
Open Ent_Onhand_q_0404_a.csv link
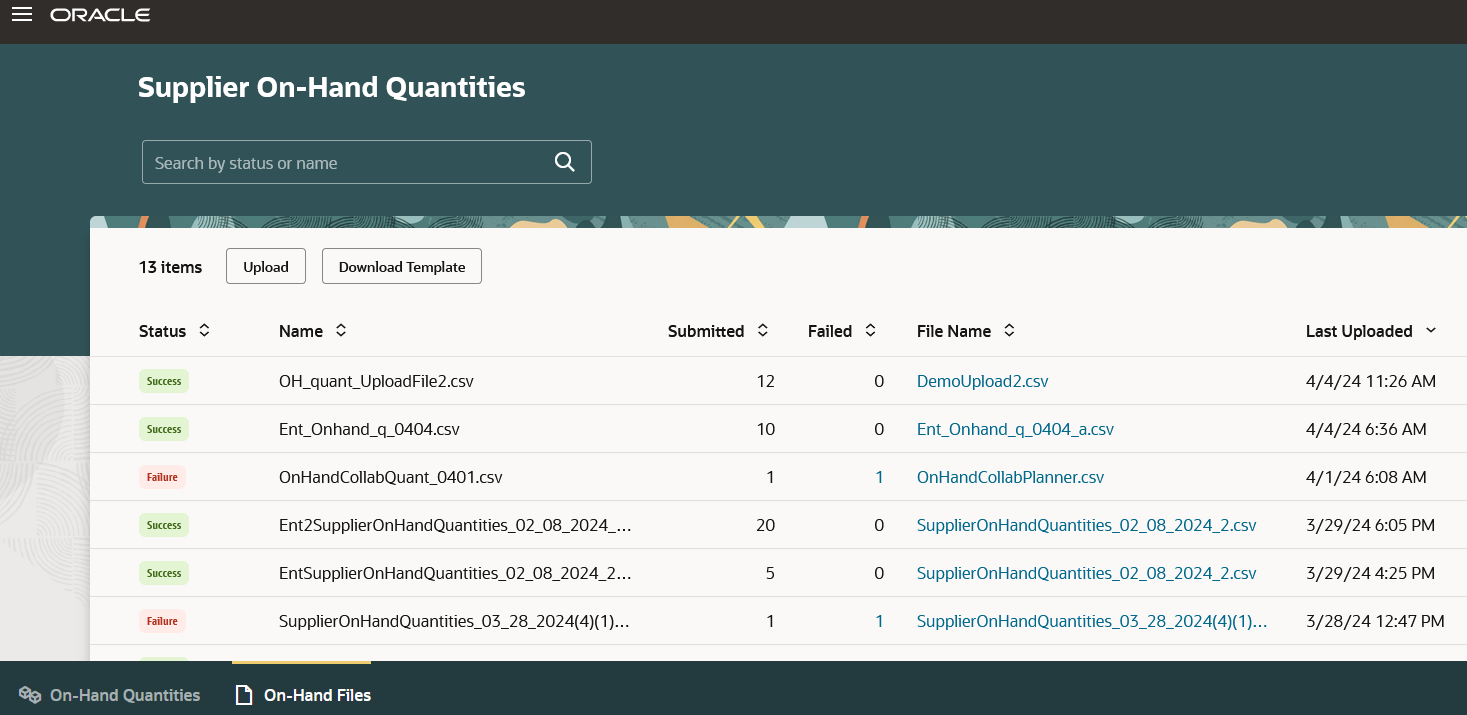pos(1015,429)
